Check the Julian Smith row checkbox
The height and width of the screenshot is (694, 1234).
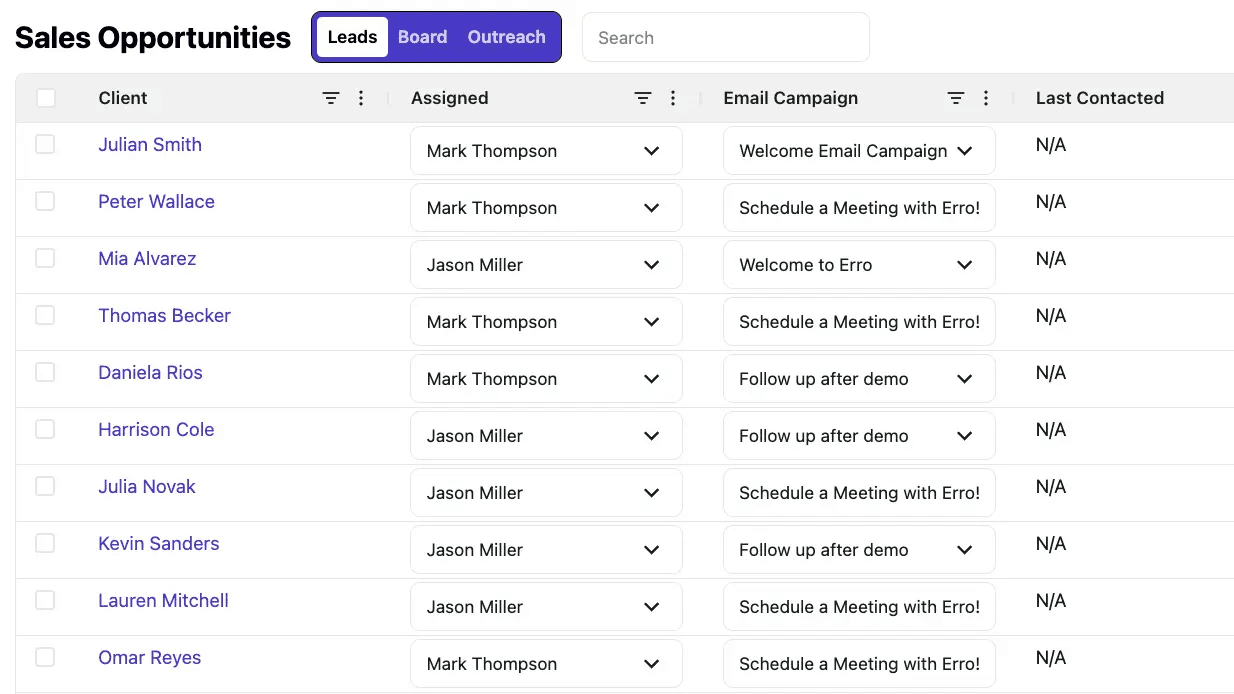[x=45, y=144]
